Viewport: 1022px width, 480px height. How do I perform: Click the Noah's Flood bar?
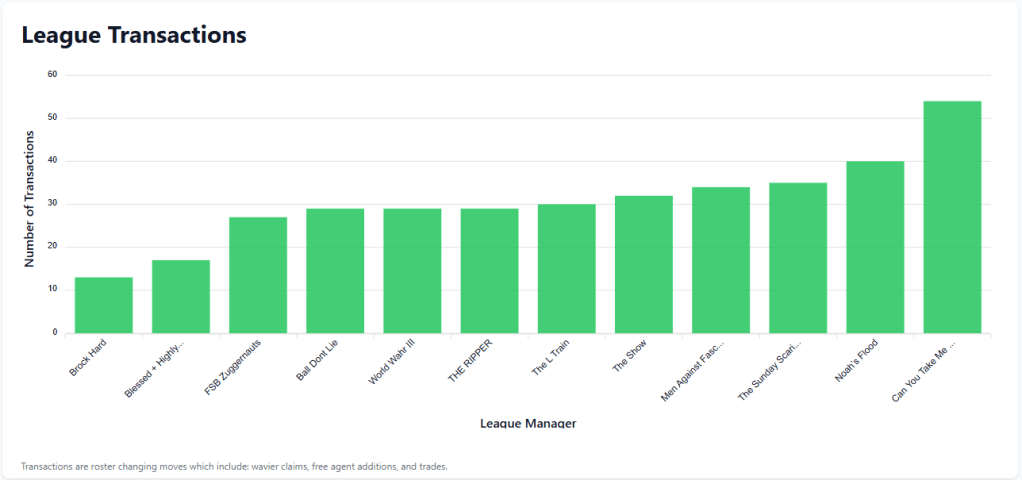point(875,247)
